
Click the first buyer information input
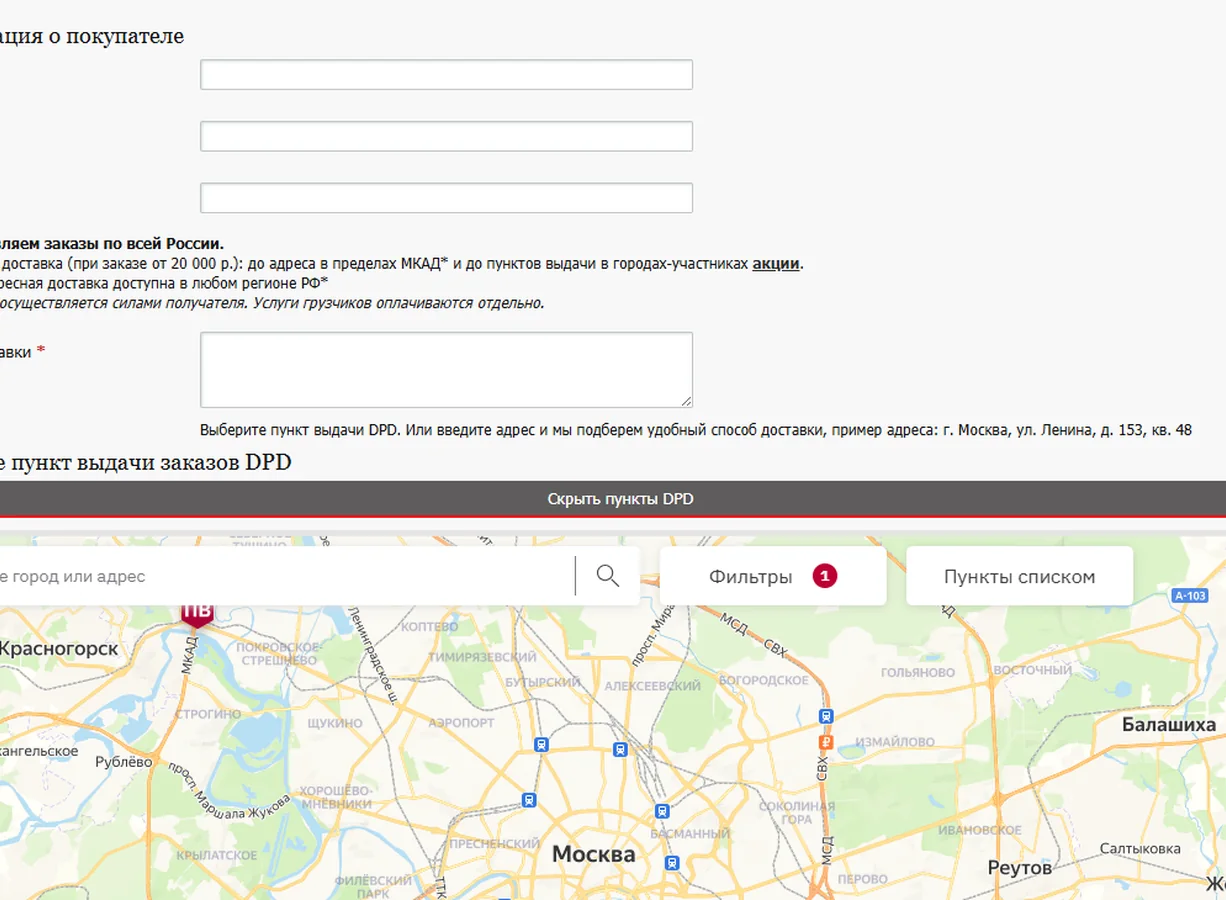(446, 75)
